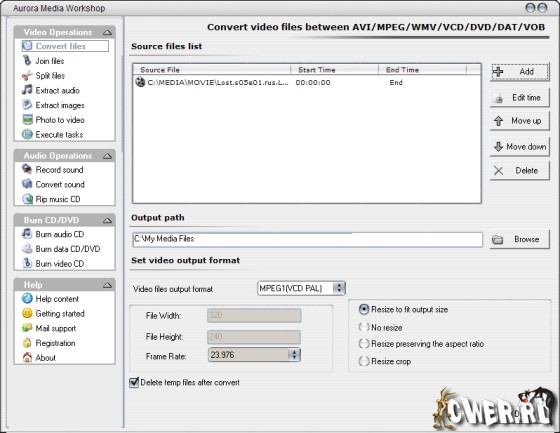Select the Resize crop radio button
The image size is (560, 433).
pos(364,361)
